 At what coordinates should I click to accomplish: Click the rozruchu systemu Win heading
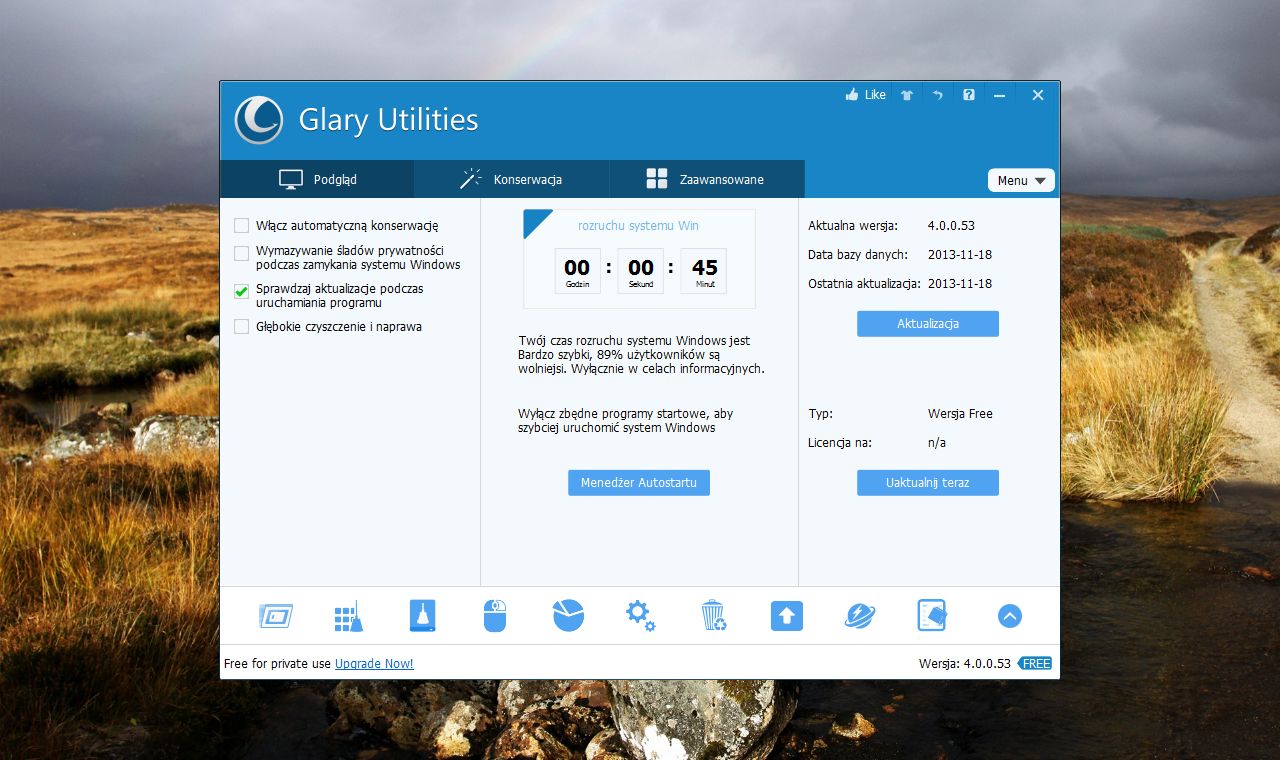point(638,226)
